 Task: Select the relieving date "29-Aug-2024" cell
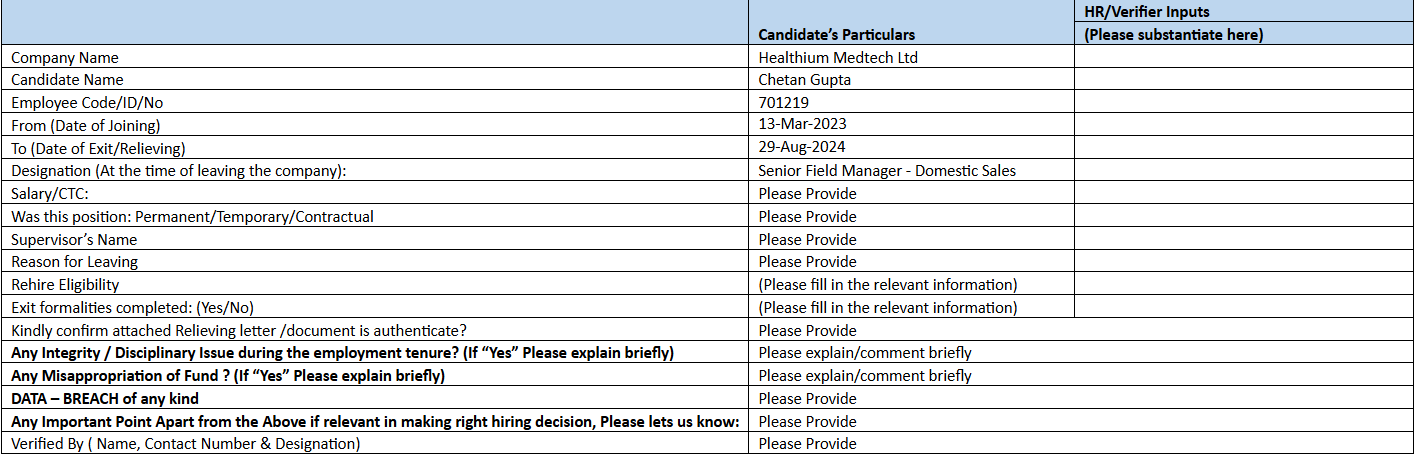(x=804, y=148)
